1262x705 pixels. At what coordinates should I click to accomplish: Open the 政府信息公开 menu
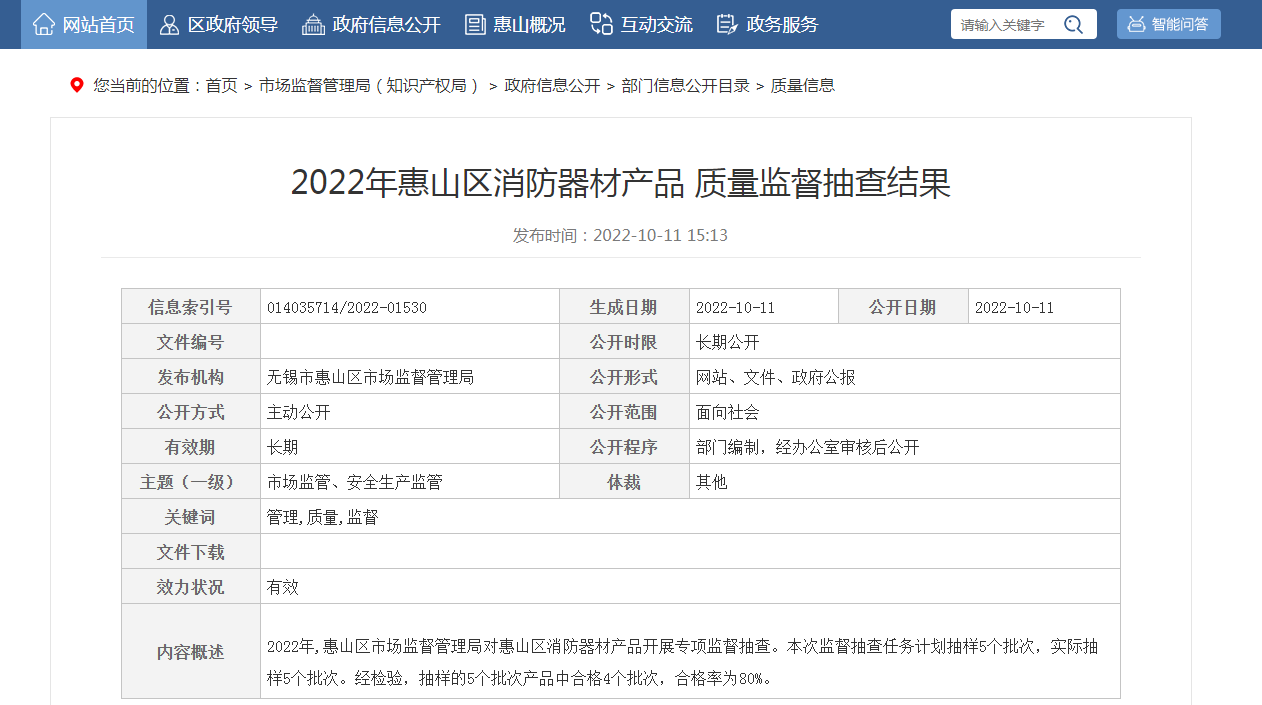coord(371,24)
